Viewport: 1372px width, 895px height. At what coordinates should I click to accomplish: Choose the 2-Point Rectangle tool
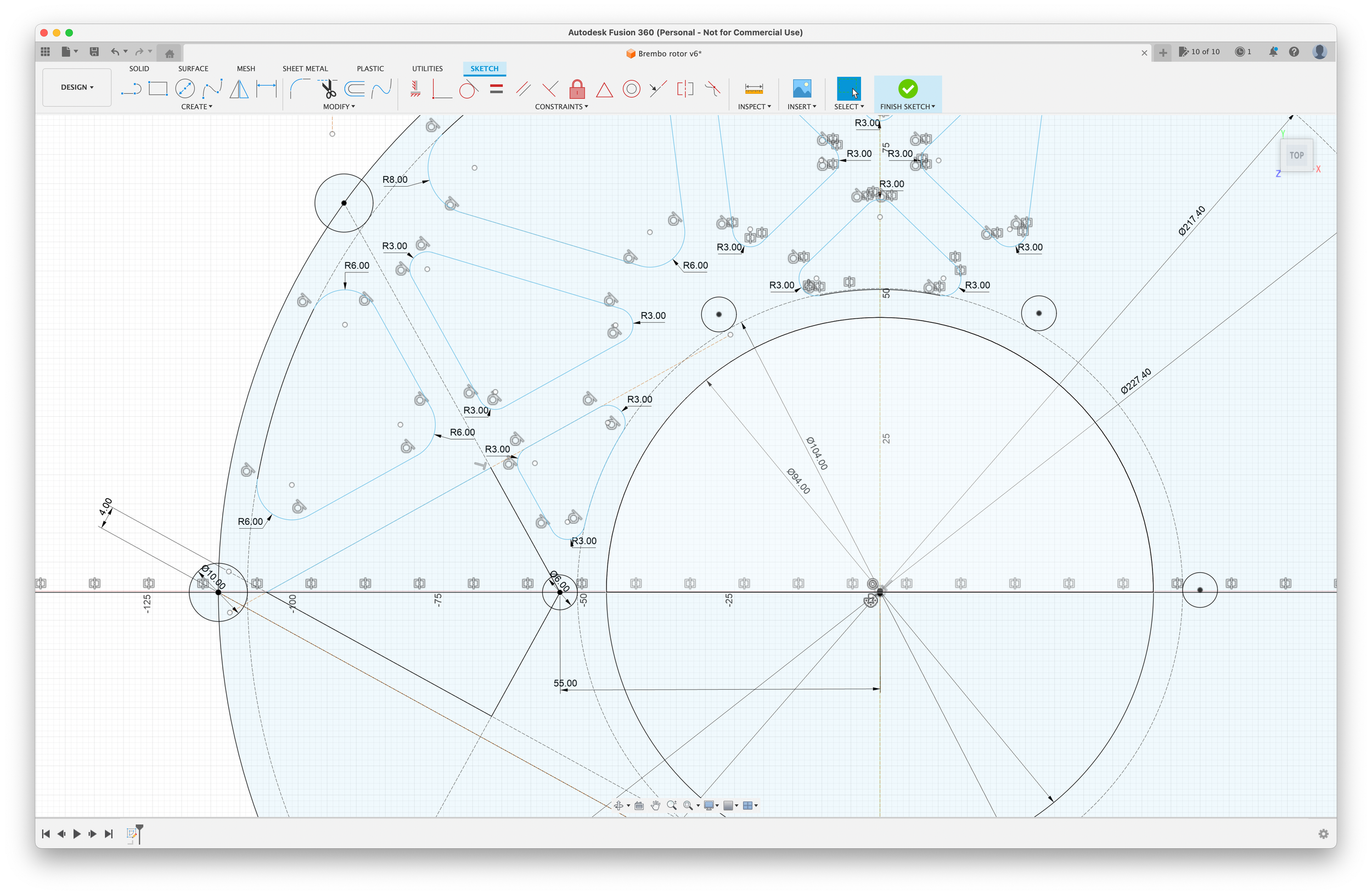pos(158,89)
